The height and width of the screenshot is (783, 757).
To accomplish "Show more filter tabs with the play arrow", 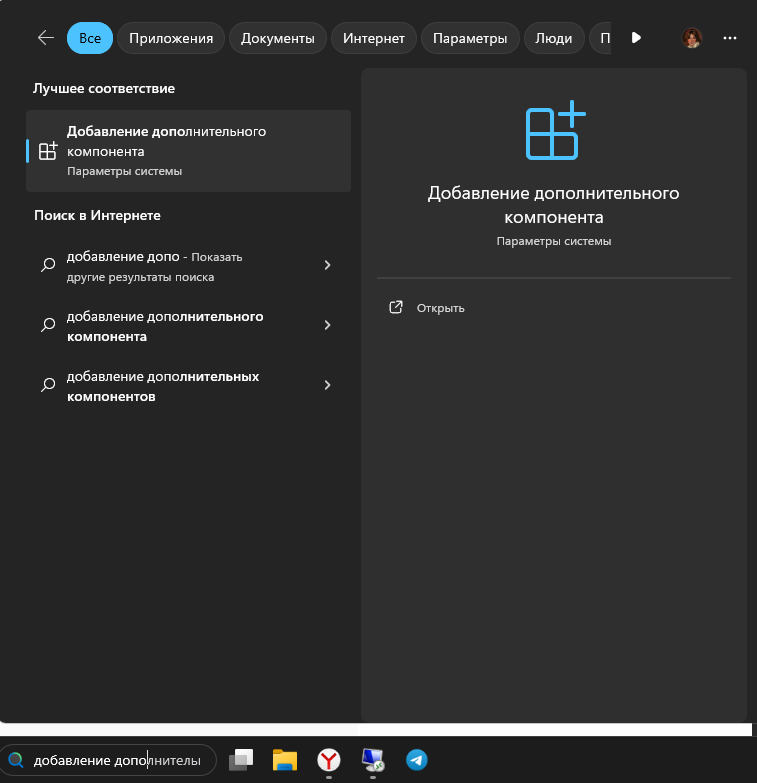I will pyautogui.click(x=636, y=38).
